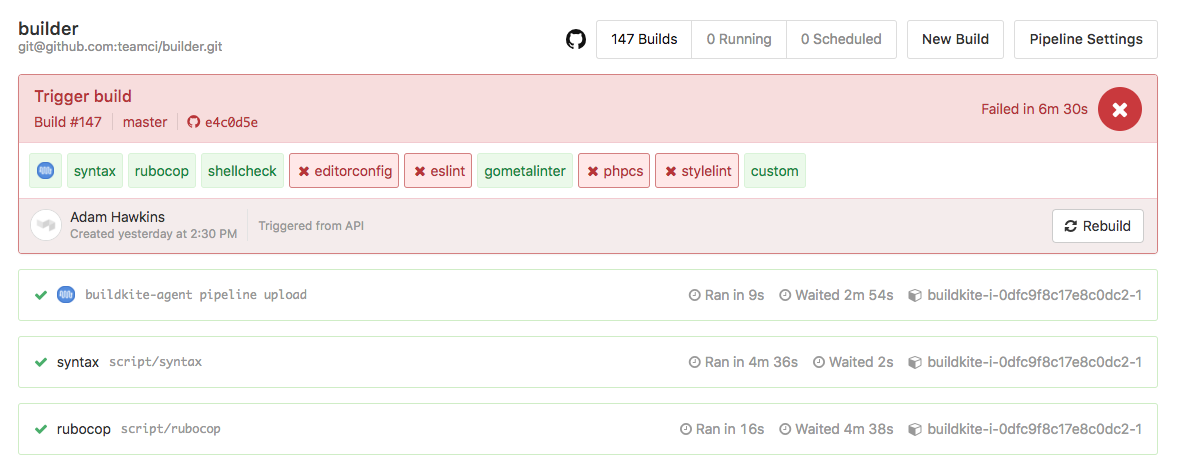Viewport: 1180px width, 466px height.
Task: Click Adam Hawkins' avatar
Action: pyautogui.click(x=46, y=225)
